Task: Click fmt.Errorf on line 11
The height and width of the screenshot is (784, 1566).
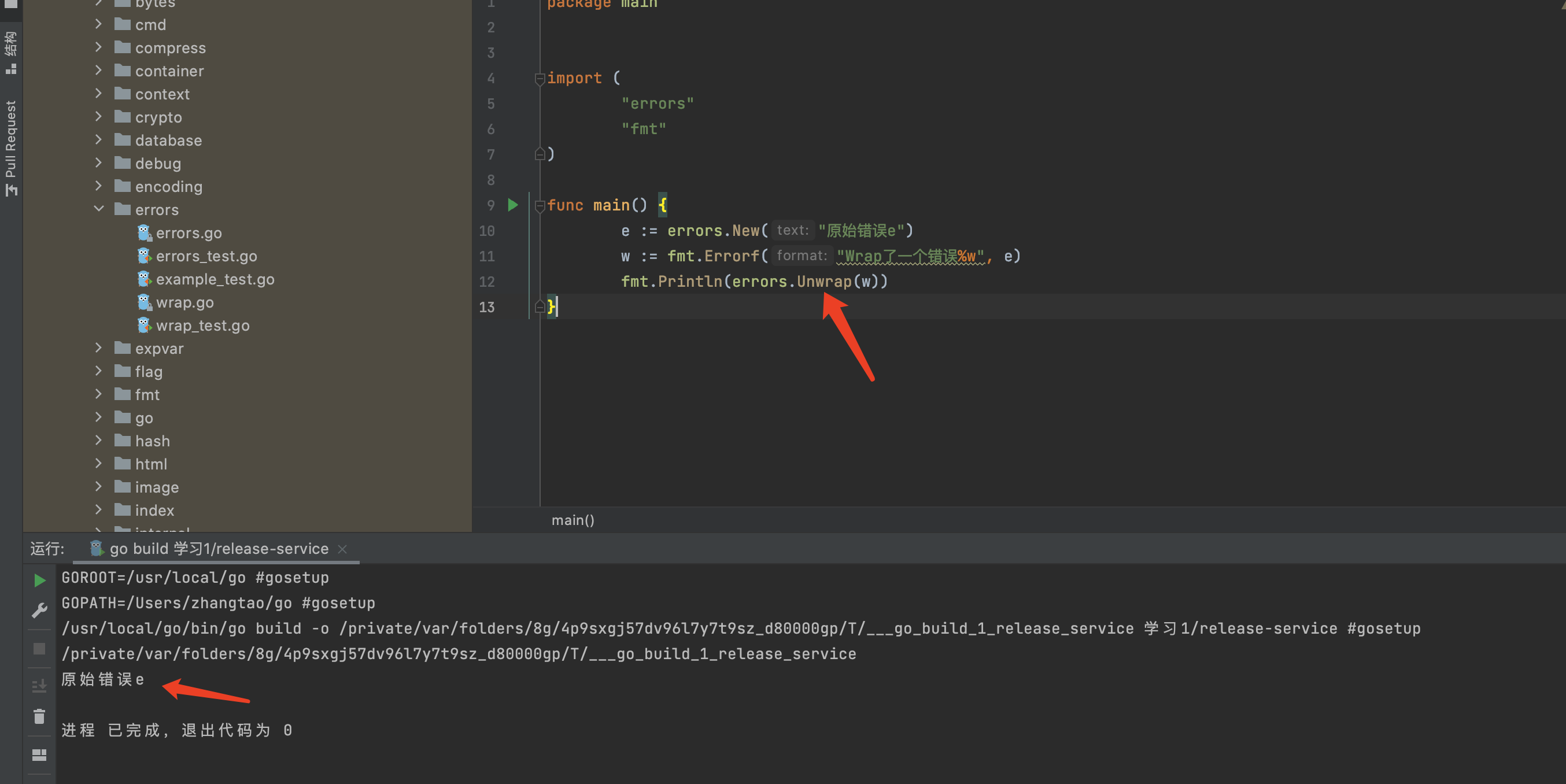Action: click(x=713, y=256)
